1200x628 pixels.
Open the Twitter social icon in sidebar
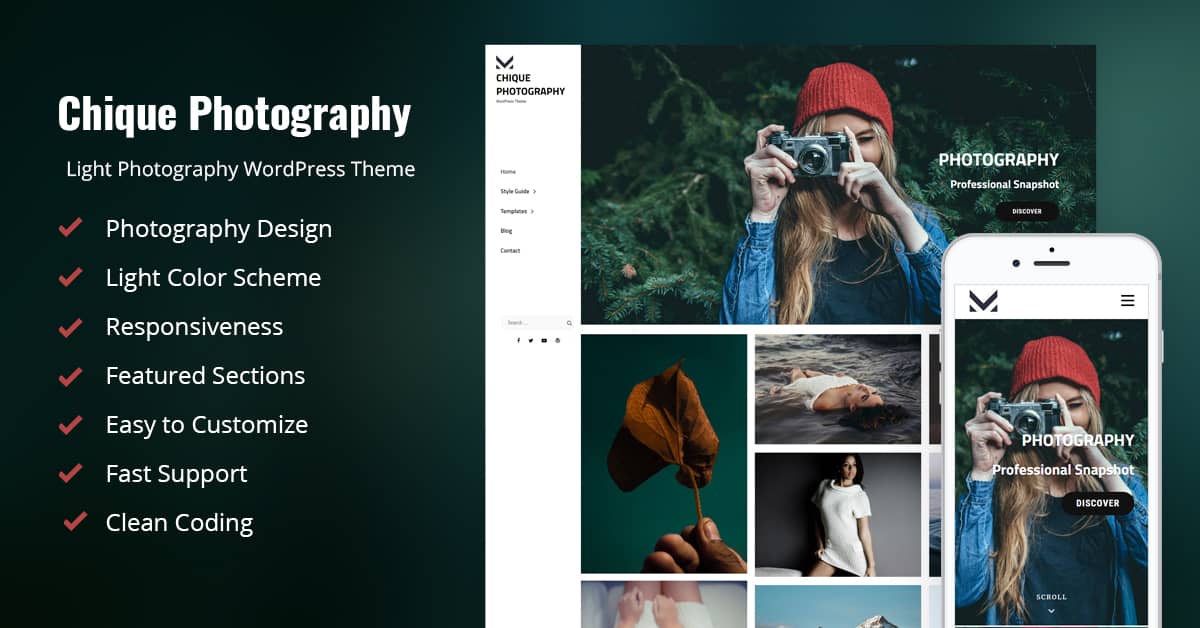[531, 341]
